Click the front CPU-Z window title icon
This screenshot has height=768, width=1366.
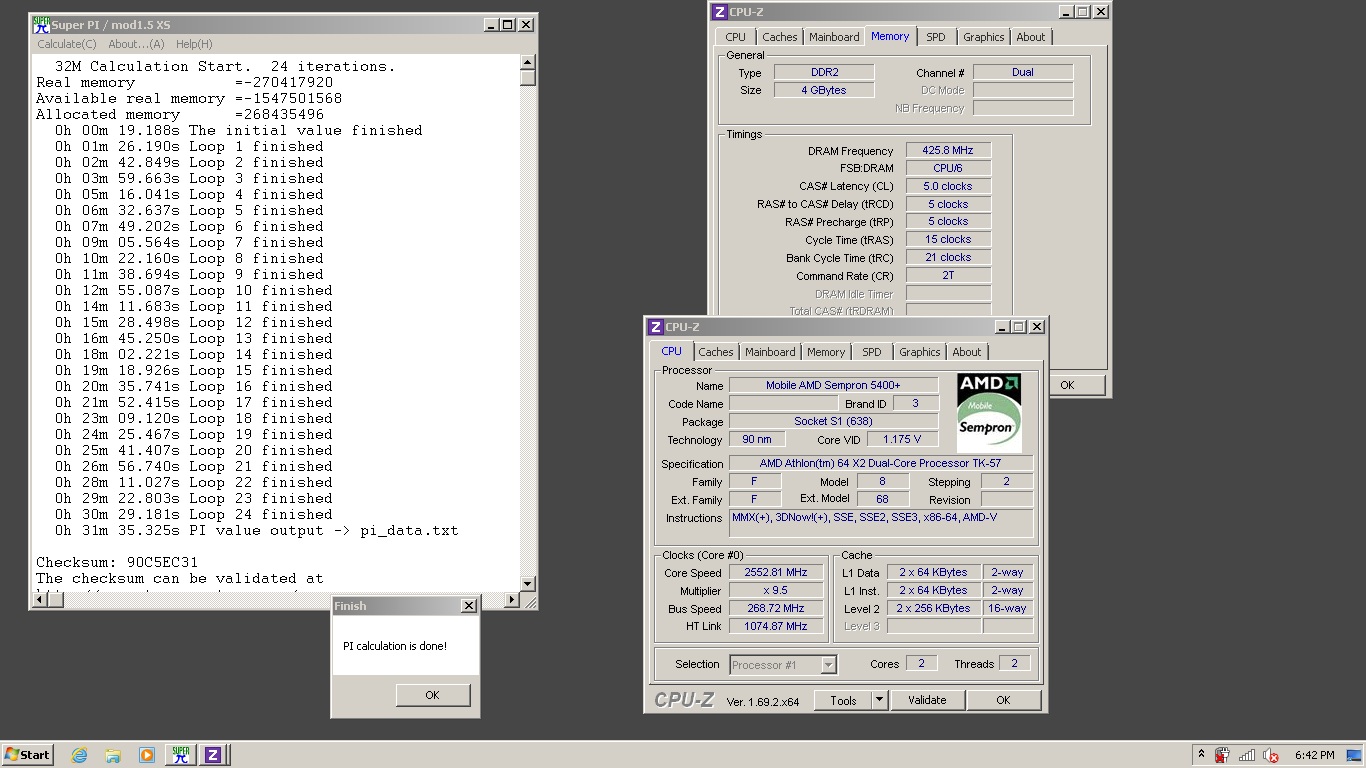656,327
